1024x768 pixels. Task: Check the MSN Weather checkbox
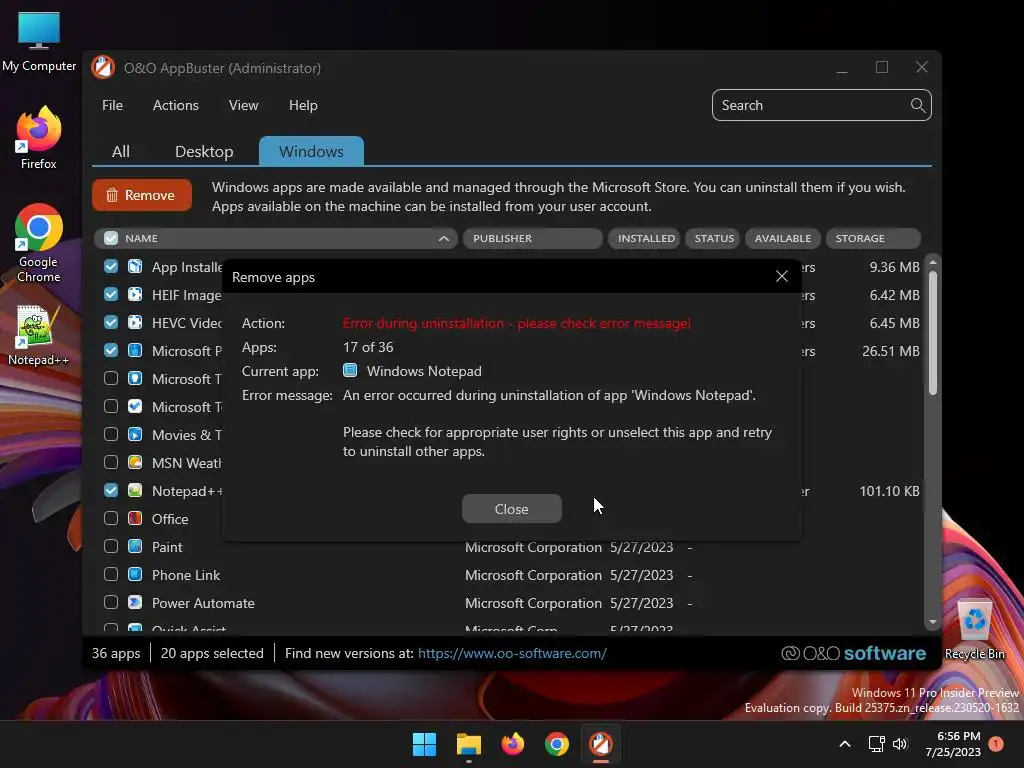[111, 462]
